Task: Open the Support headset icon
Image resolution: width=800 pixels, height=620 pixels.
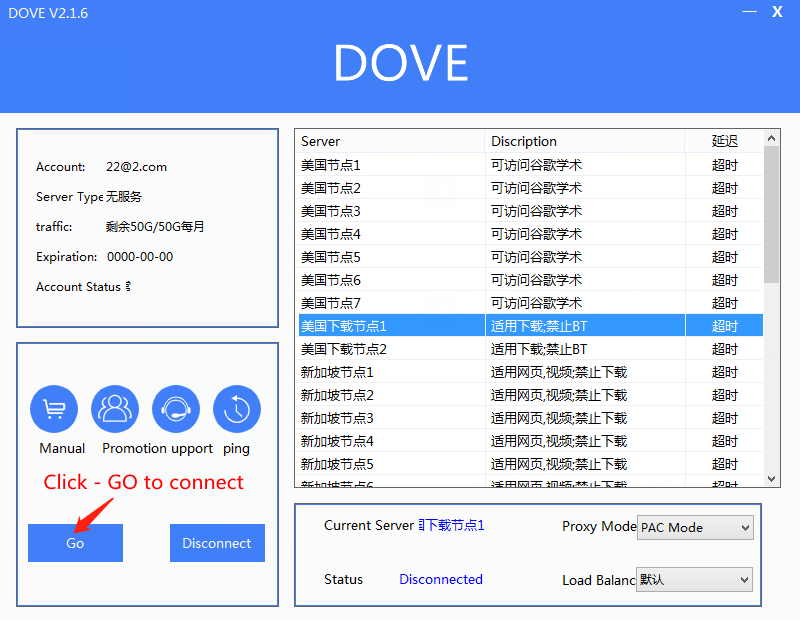Action: click(x=176, y=409)
